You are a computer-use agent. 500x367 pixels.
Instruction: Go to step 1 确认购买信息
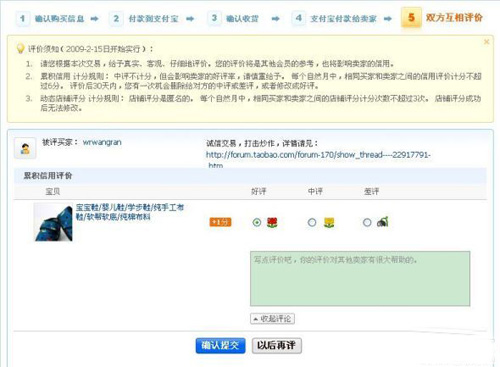pyautogui.click(x=50, y=18)
